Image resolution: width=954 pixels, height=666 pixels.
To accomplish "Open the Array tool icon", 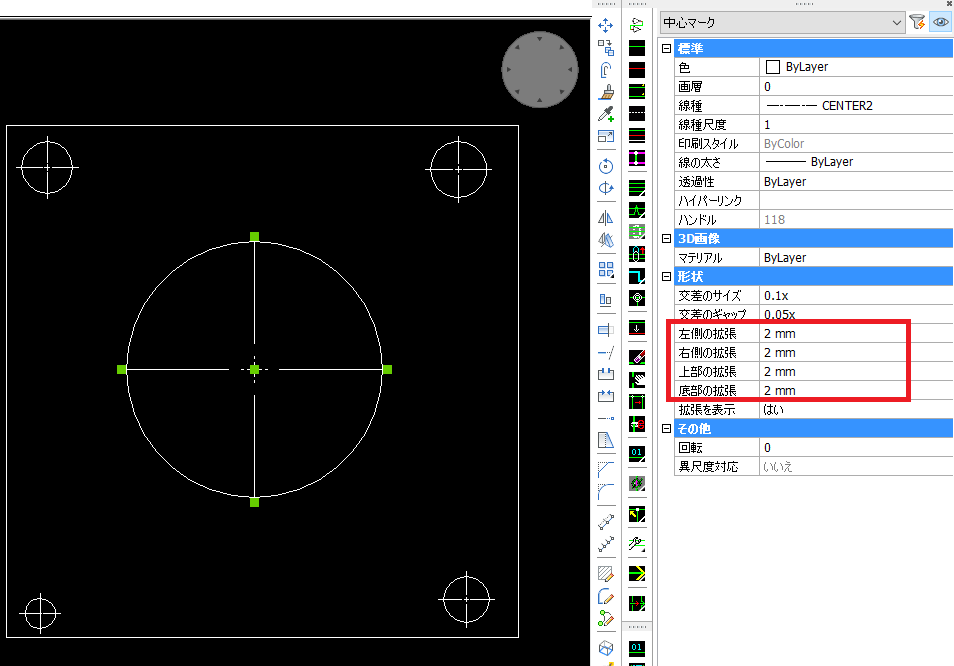I will 605,269.
